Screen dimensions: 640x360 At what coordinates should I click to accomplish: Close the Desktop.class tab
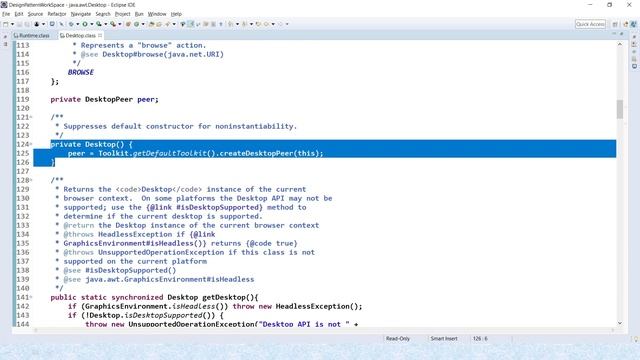point(100,36)
